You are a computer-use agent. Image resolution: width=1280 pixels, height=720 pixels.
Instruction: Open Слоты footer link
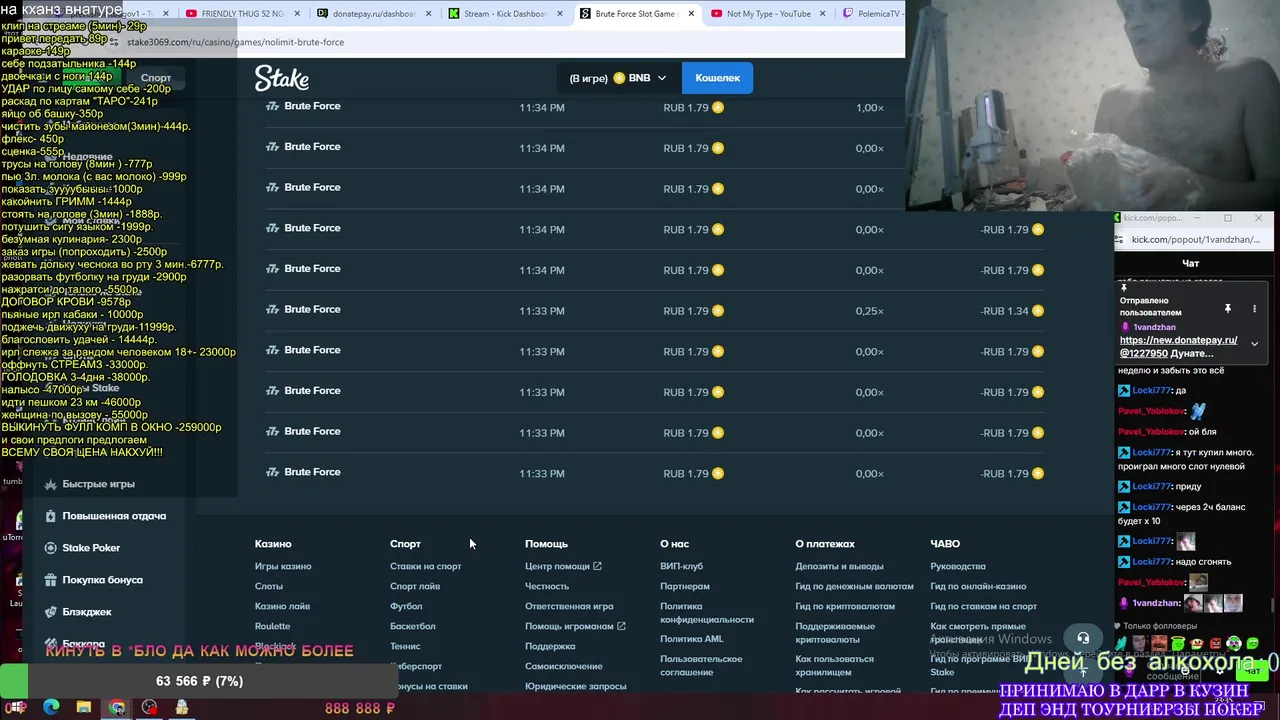pos(269,586)
